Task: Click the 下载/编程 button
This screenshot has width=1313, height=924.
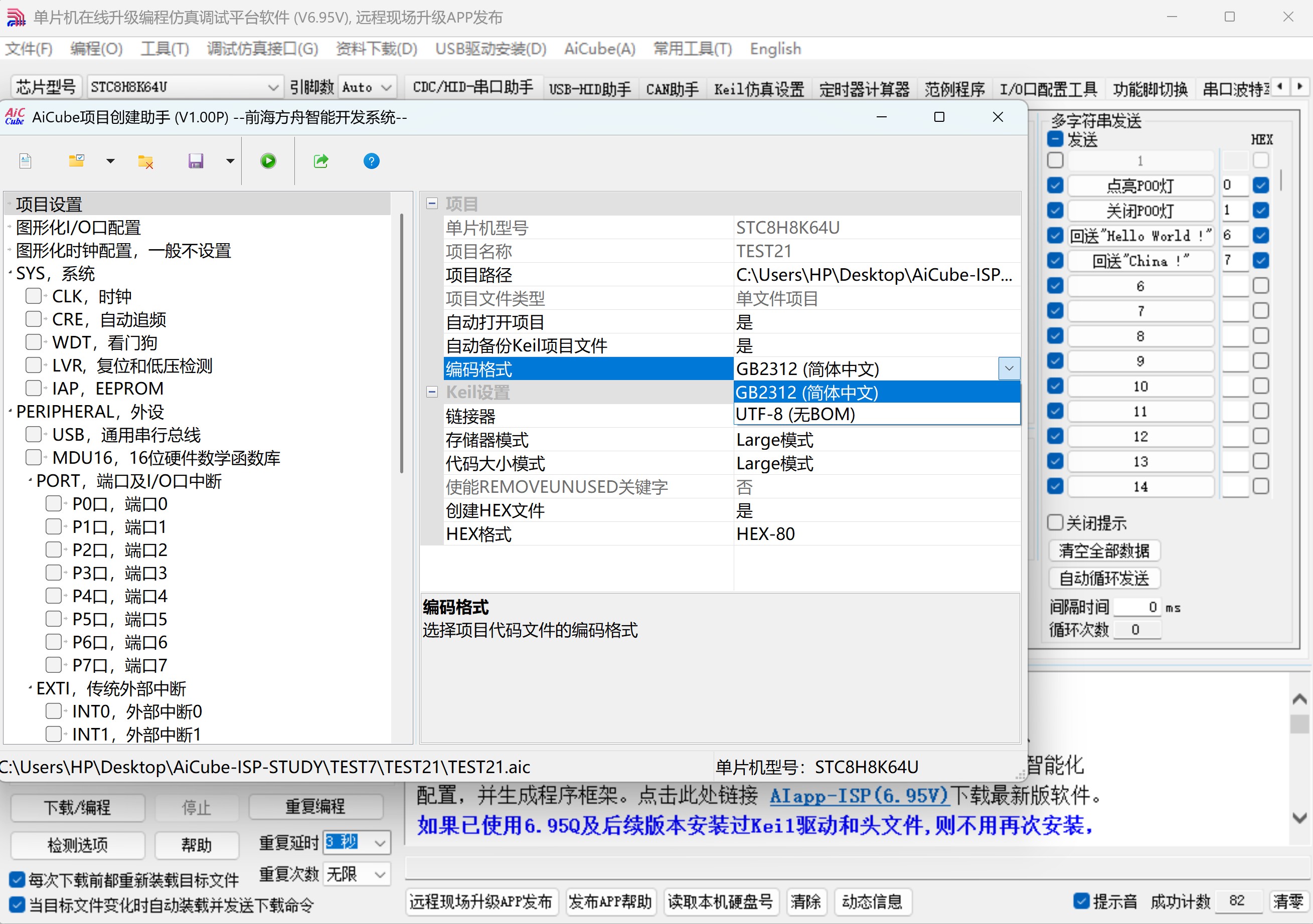Action: 78,807
